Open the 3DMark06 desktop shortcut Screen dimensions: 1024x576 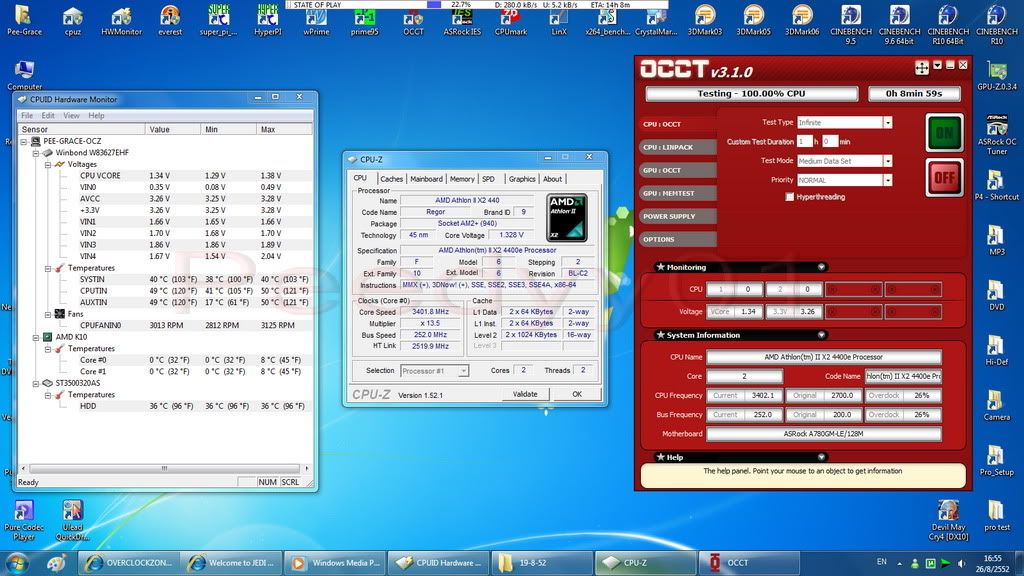[802, 20]
